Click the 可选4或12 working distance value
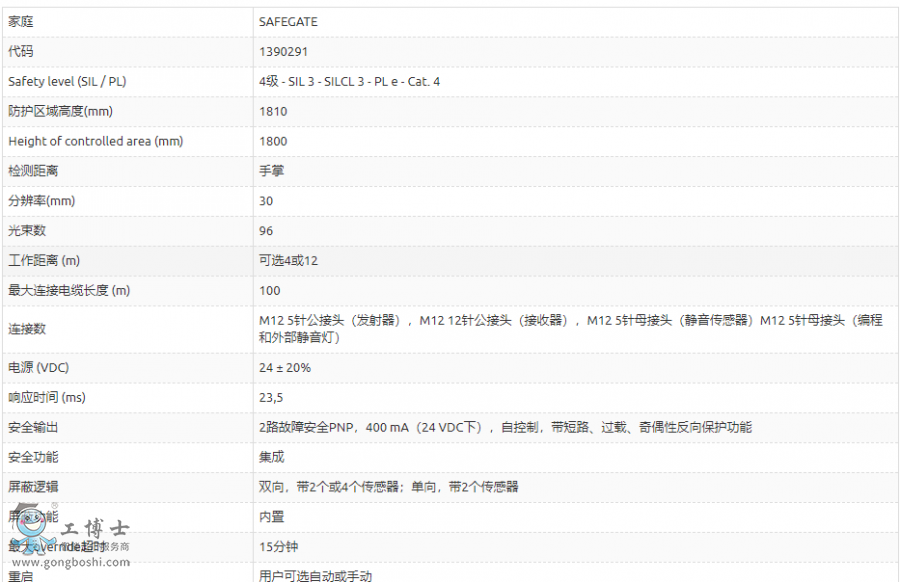 pos(288,261)
